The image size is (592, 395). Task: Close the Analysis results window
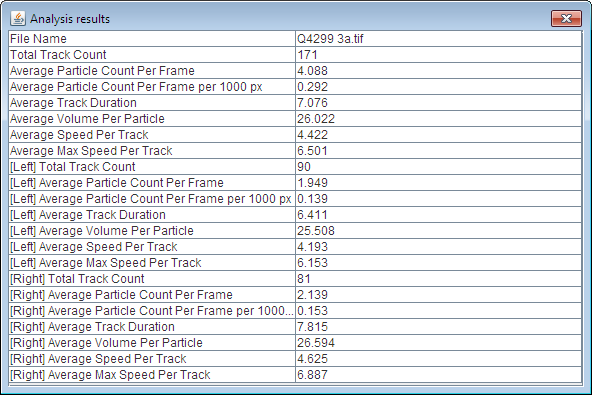566,19
